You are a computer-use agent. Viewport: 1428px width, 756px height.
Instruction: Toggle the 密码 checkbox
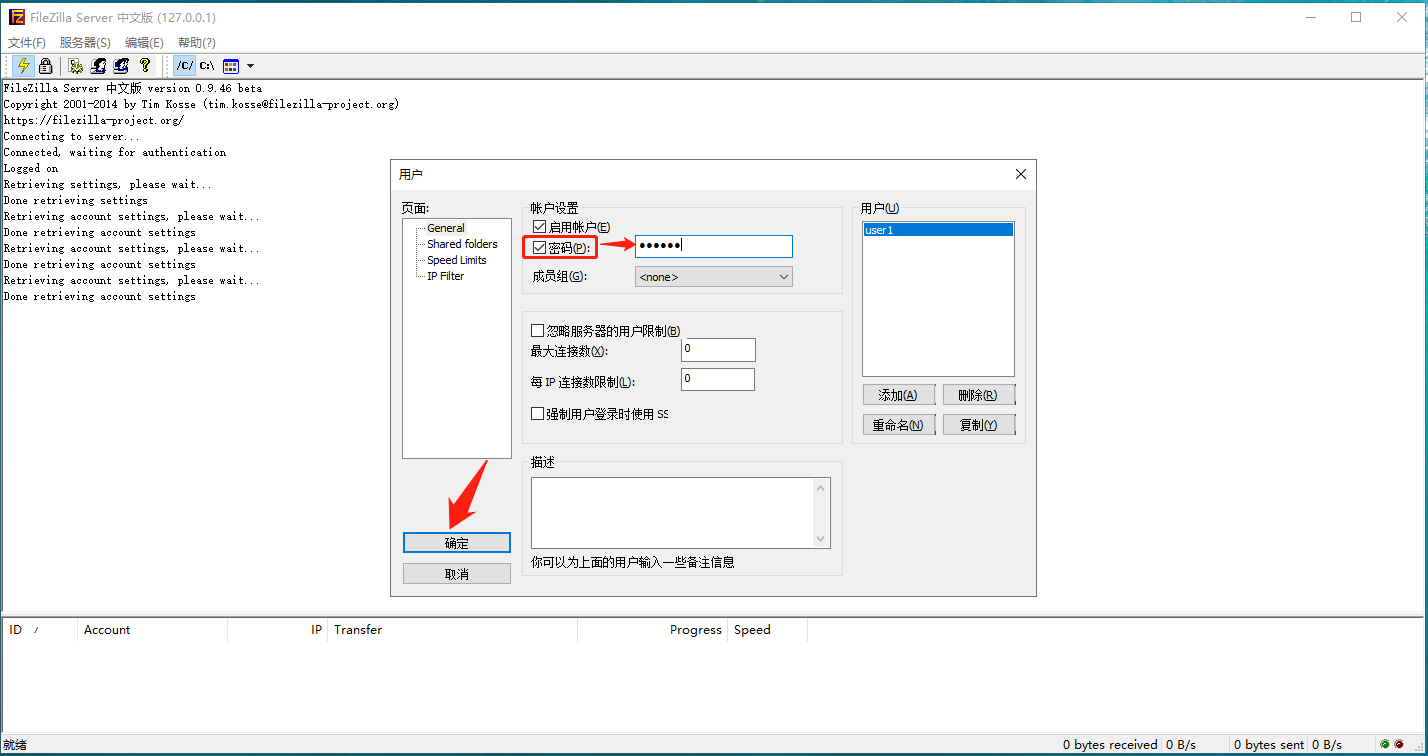540,247
